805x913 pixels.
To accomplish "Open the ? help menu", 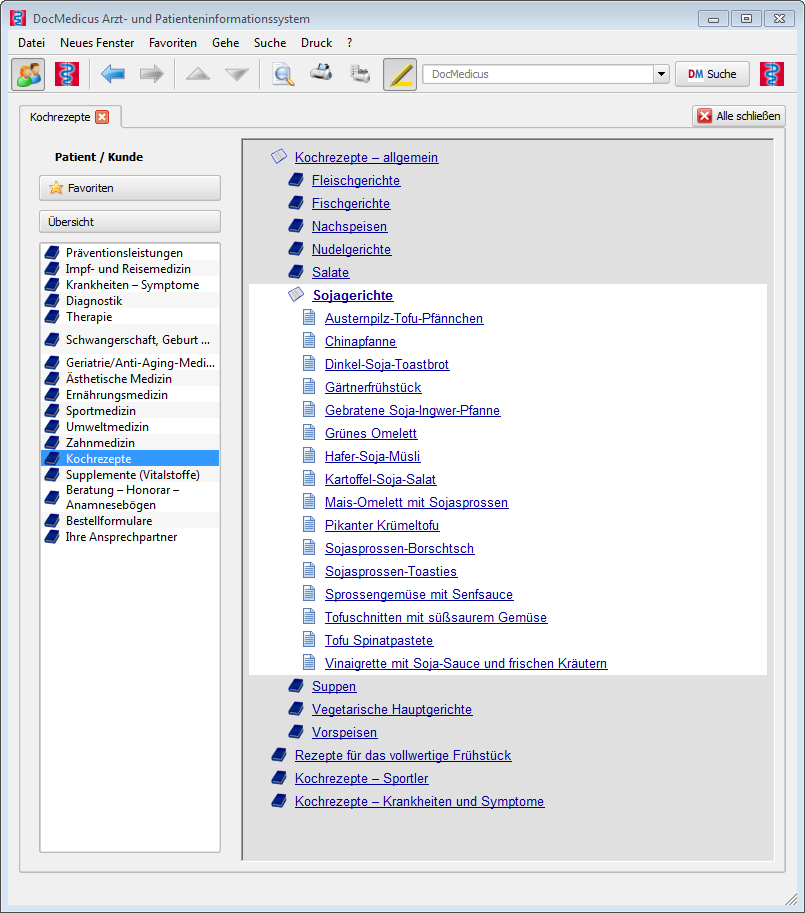I will (349, 43).
